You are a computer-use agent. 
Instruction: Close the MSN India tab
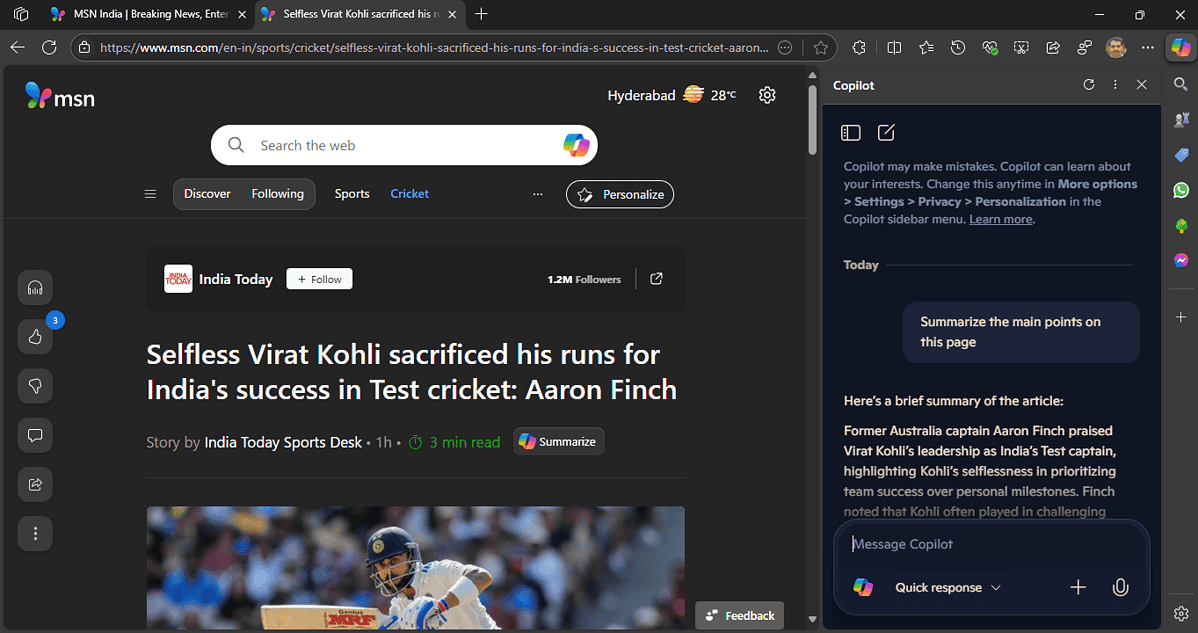click(x=242, y=15)
